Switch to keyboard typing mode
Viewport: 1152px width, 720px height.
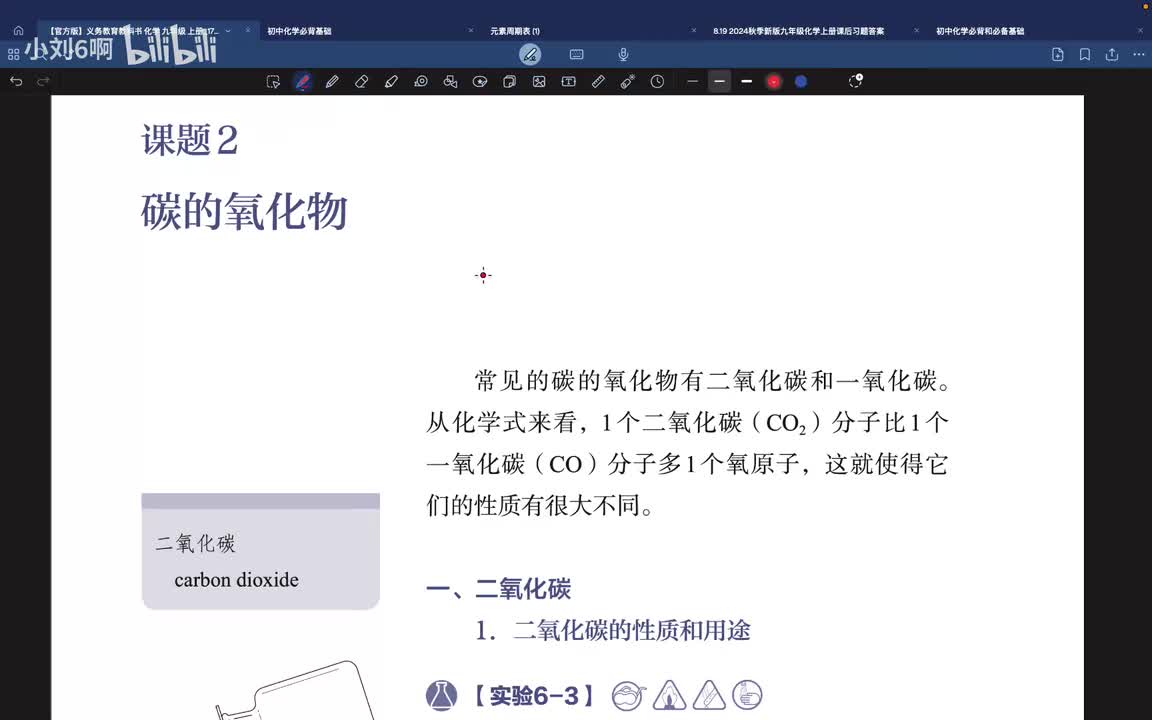pyautogui.click(x=577, y=54)
